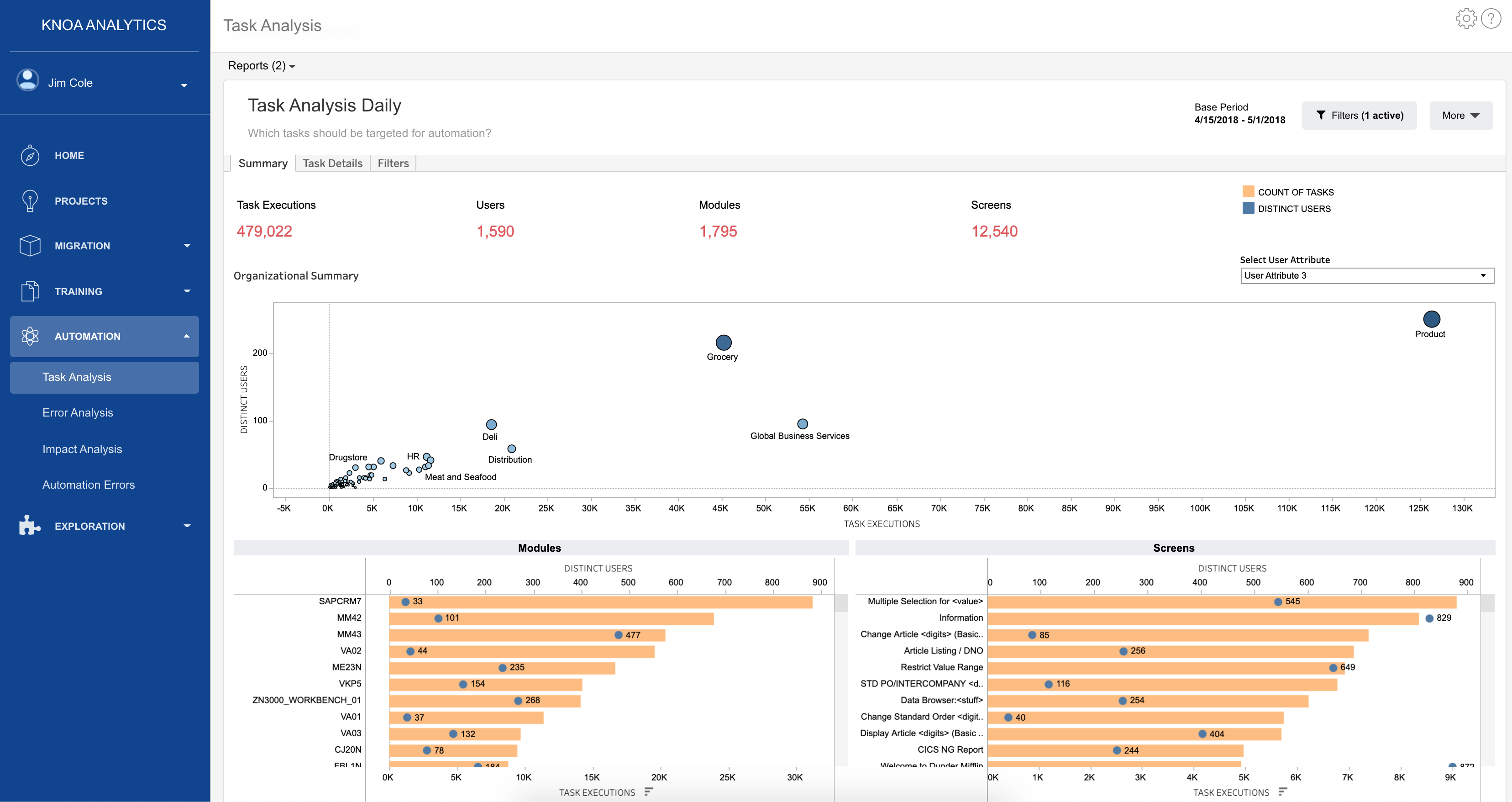Click the Projects lightbulb icon

[x=30, y=201]
